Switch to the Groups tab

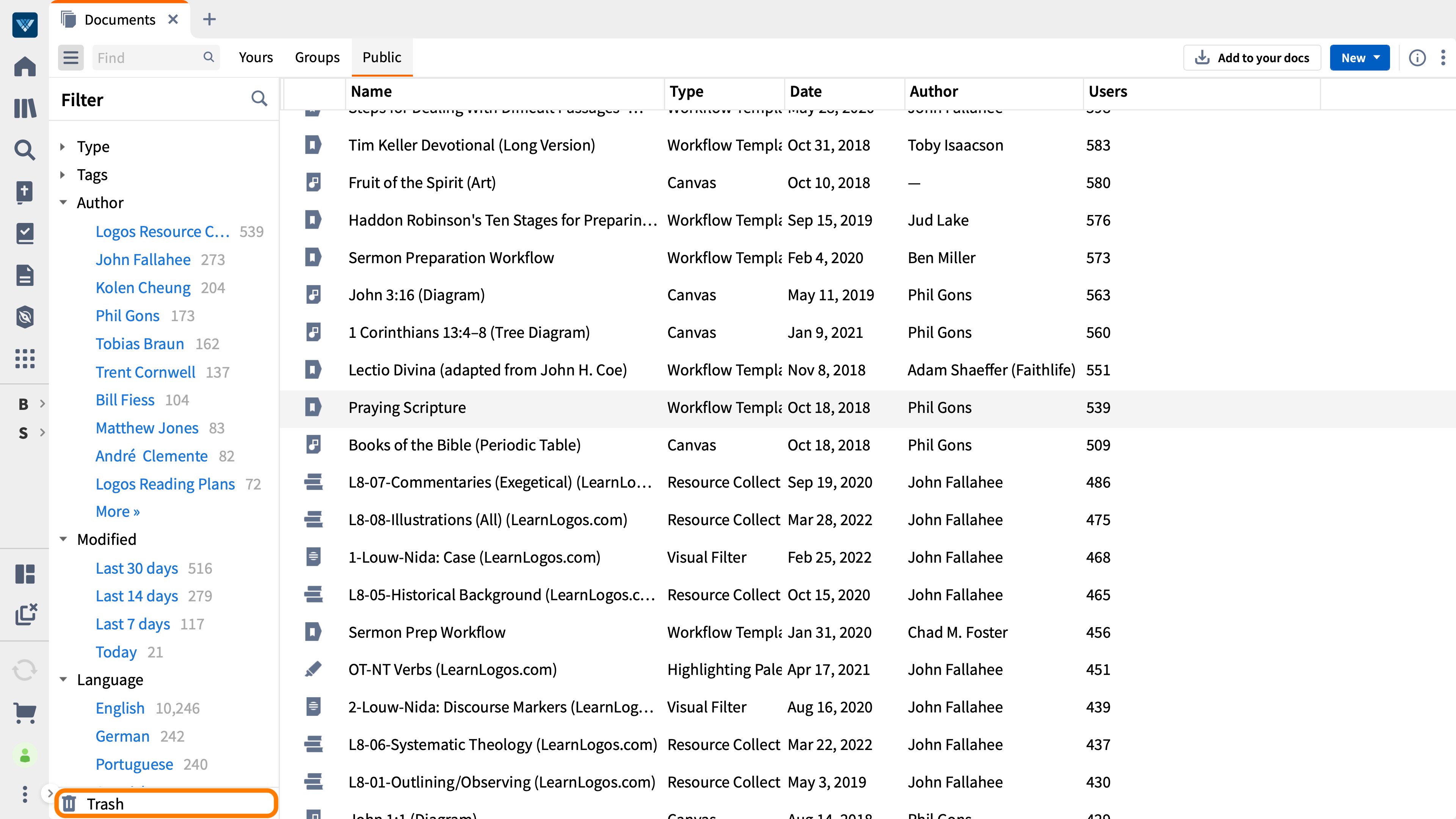pos(317,57)
